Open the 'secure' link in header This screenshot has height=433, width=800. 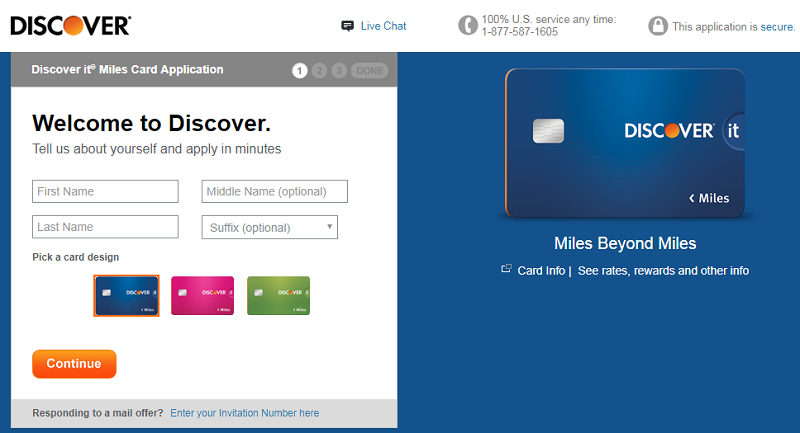tap(778, 27)
